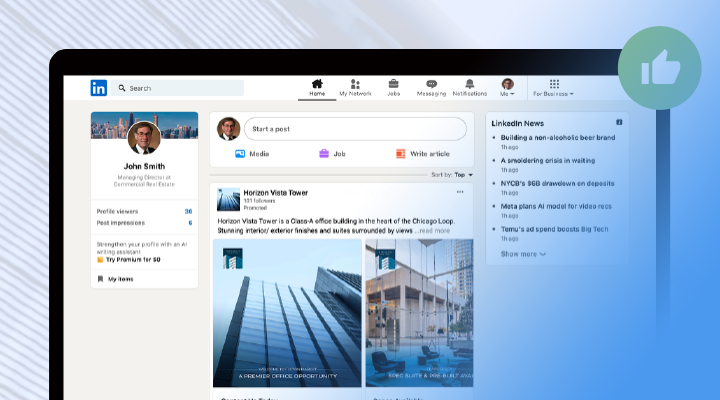Viewport: 720px width, 400px height.
Task: Open My items bookmark
Action: pyautogui.click(x=116, y=279)
